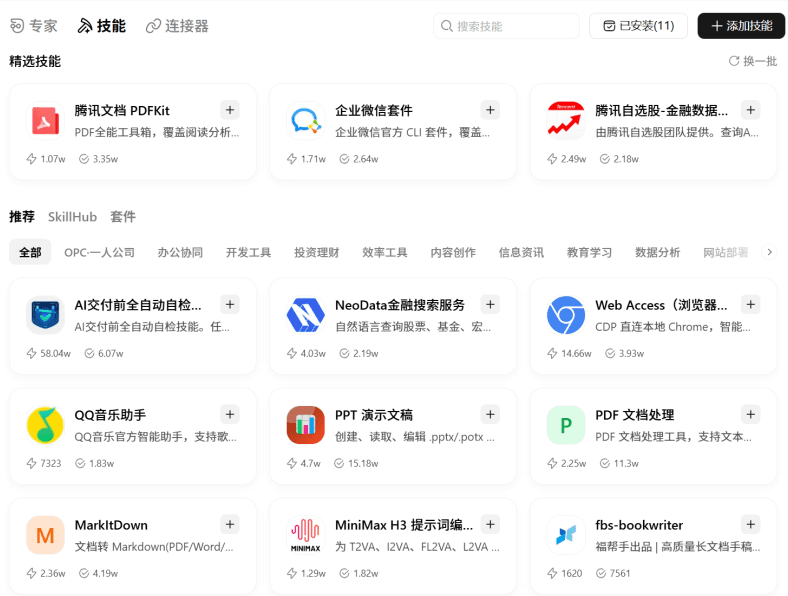Filter by 数据分析 category
Image resolution: width=788 pixels, height=596 pixels.
(658, 252)
